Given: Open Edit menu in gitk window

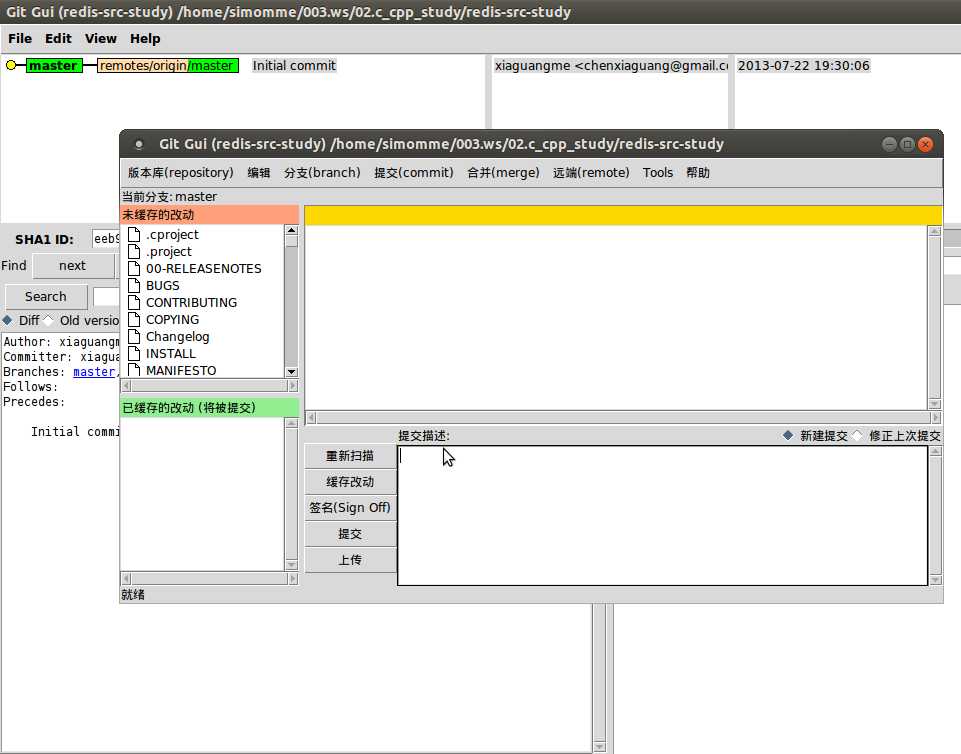Looking at the screenshot, I should pyautogui.click(x=58, y=39).
